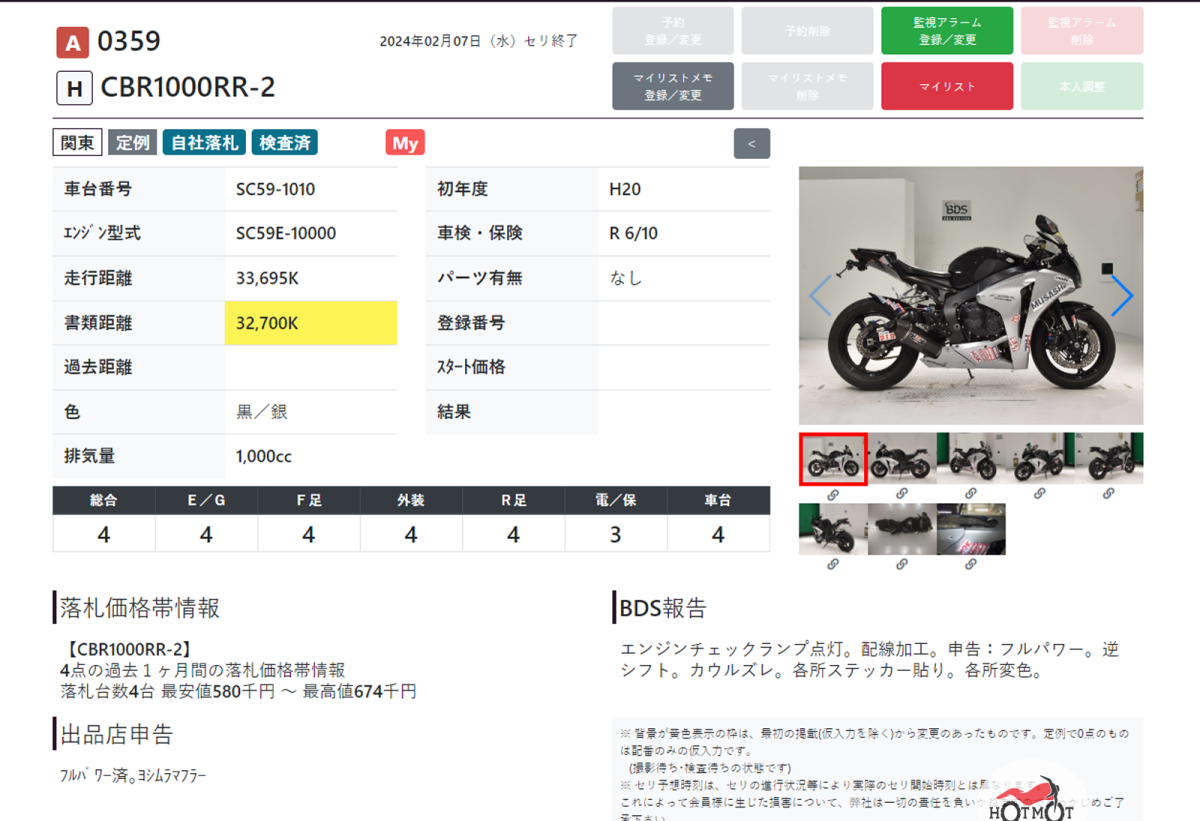
Task: Open link icon under front-right angle thumbnail
Action: tap(971, 493)
